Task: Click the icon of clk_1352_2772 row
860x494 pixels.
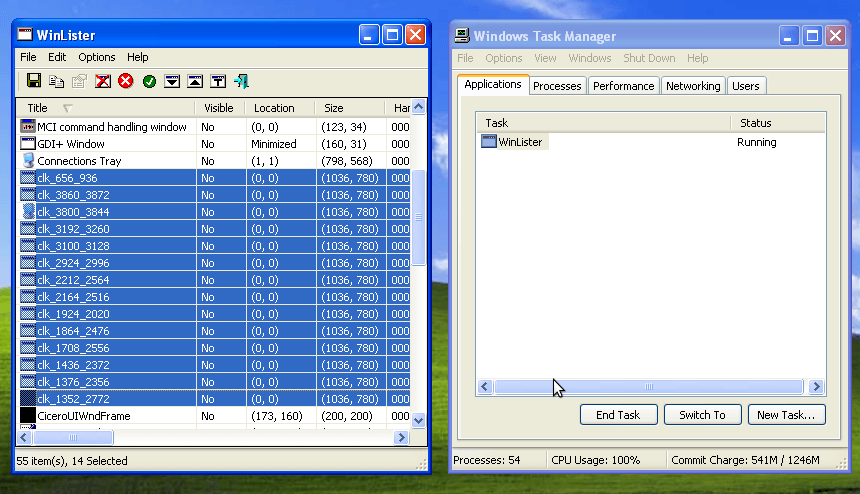Action: [x=27, y=399]
